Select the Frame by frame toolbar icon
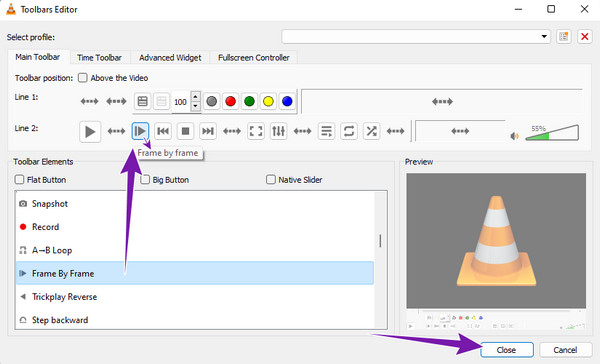Screen dimensions: 600x364 [140, 131]
